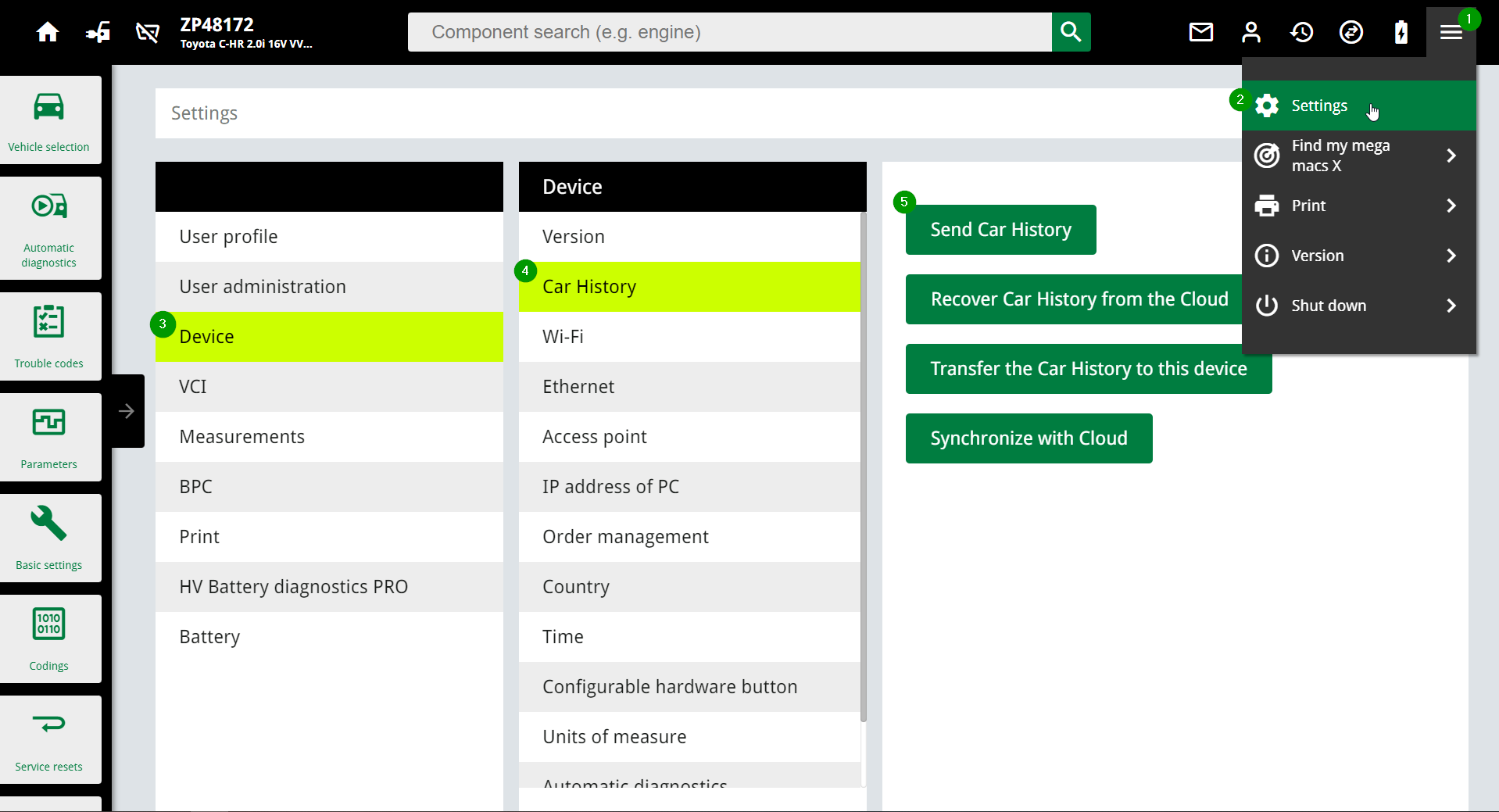Image resolution: width=1499 pixels, height=812 pixels.
Task: Open Order management in the Device list
Action: [689, 537]
